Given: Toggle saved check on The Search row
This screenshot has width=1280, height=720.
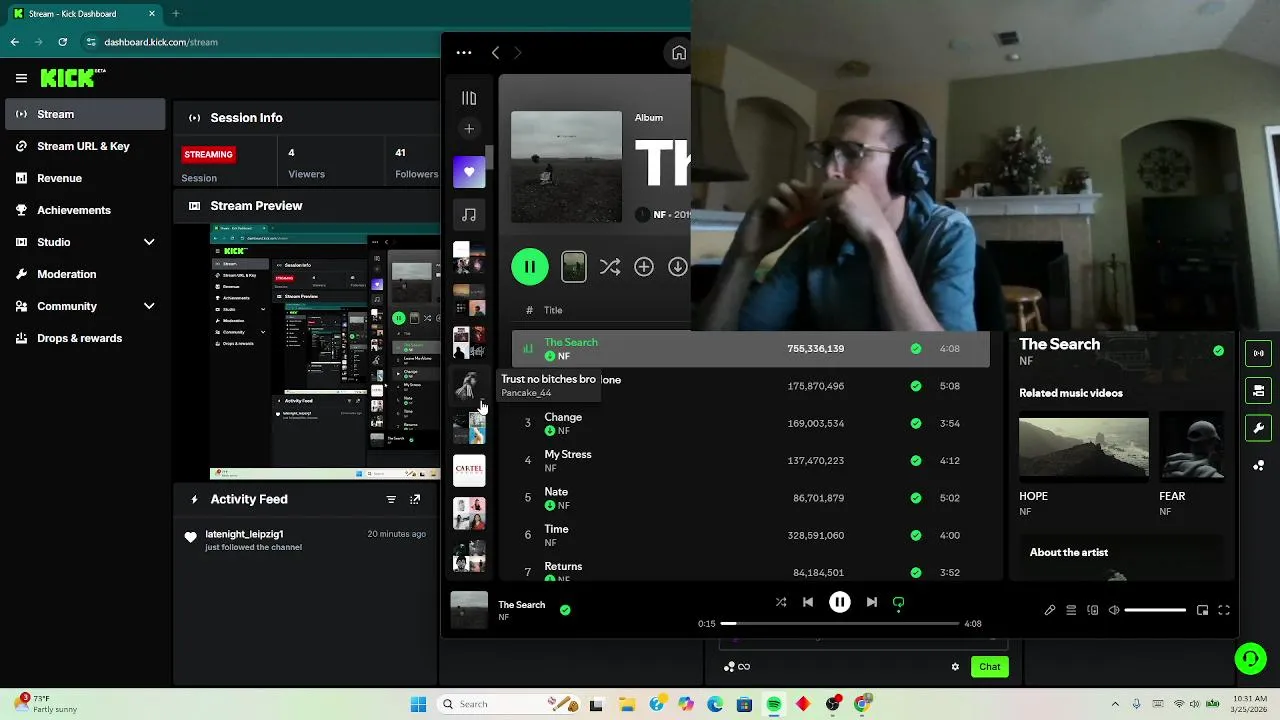Looking at the screenshot, I should [x=915, y=349].
